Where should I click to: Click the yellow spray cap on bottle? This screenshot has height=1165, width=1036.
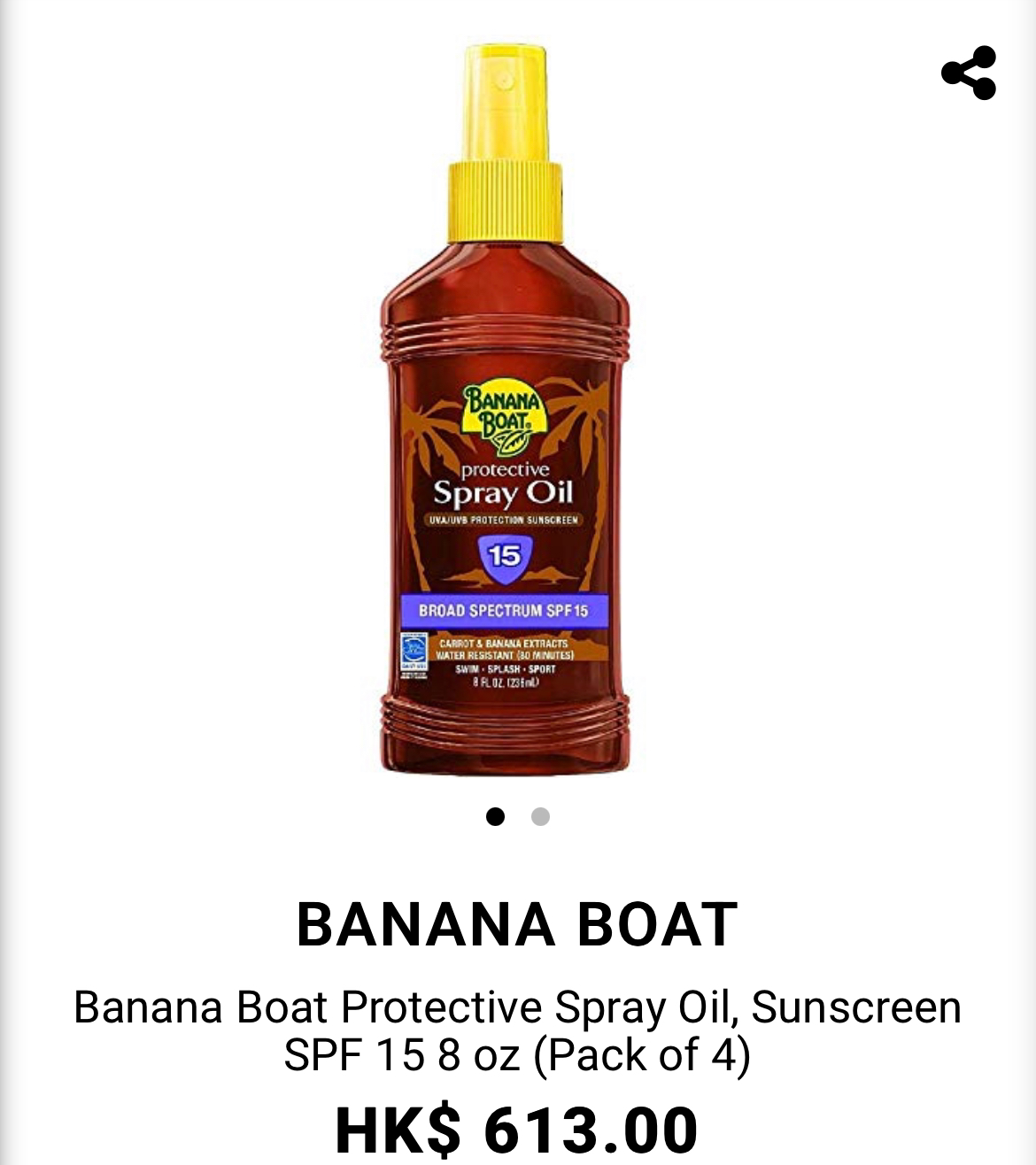click(505, 143)
